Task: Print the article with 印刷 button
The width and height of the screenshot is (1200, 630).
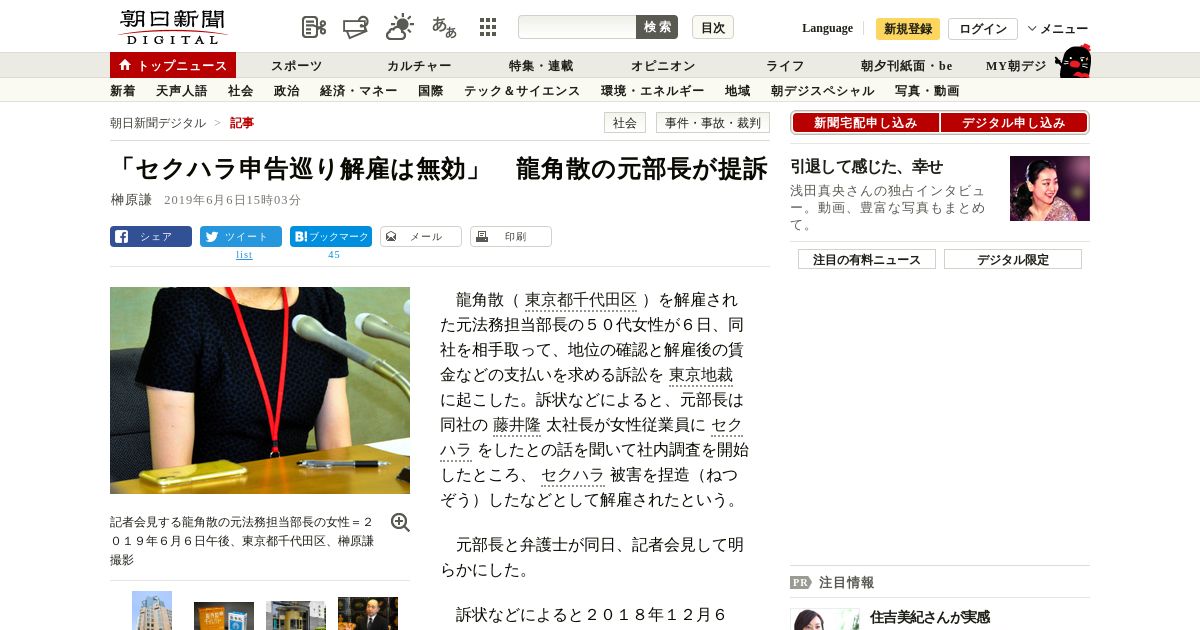Action: click(x=511, y=237)
